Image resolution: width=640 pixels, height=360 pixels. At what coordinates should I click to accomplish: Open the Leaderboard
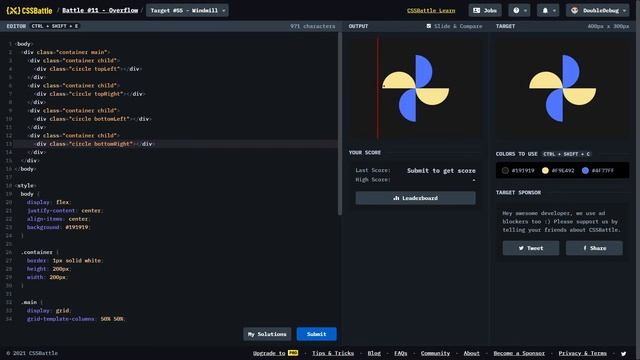tap(416, 198)
